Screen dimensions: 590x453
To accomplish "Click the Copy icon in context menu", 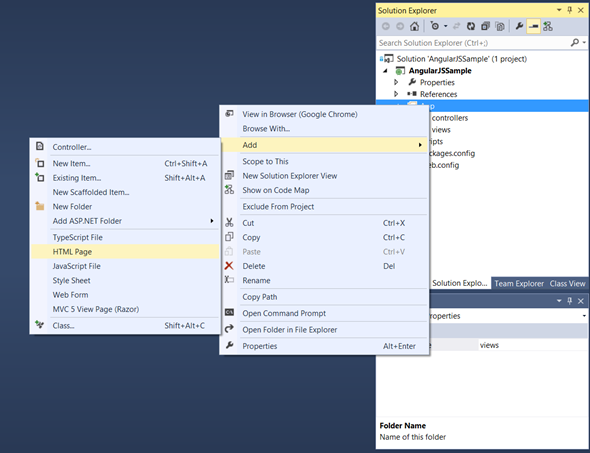I will pyautogui.click(x=229, y=237).
